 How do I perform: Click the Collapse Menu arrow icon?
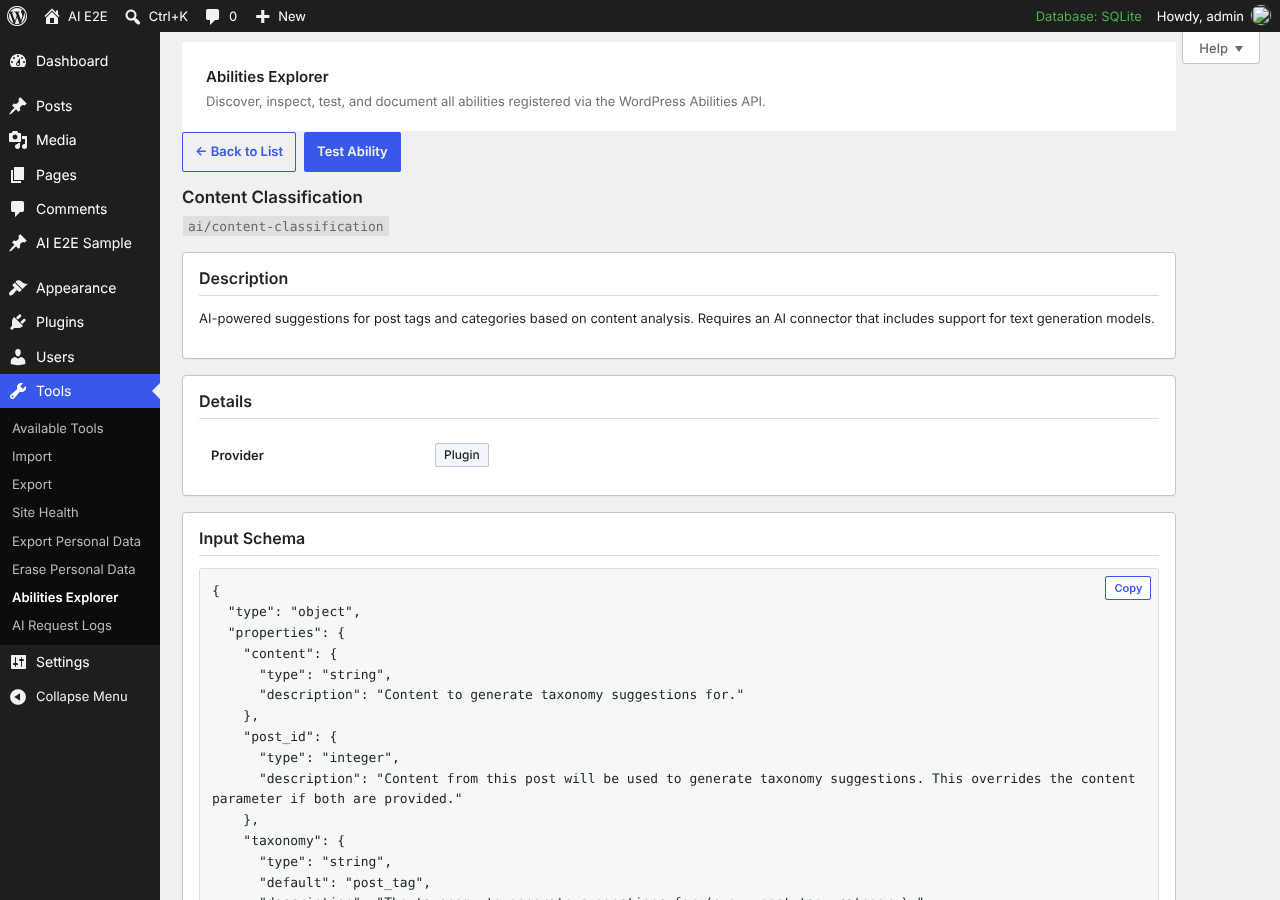coord(18,697)
